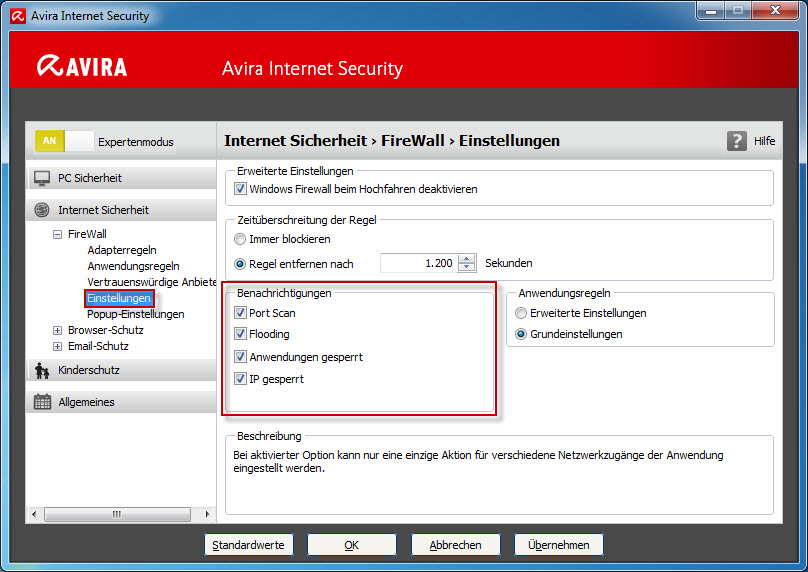Click the Allgemeines calendar icon

coord(42,402)
